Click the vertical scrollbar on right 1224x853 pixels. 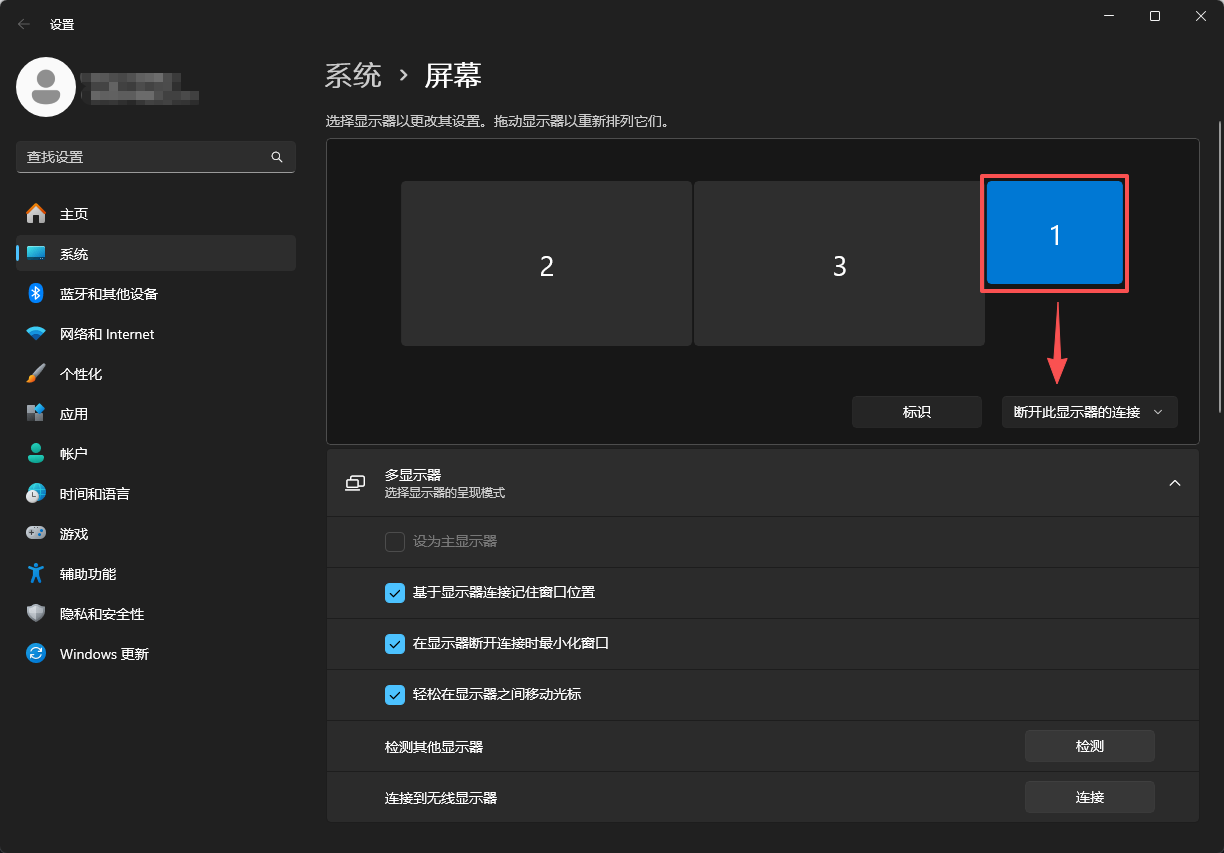coord(1219,267)
